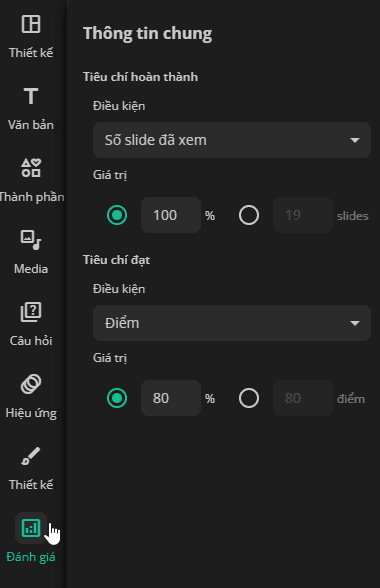Click the 80 percent input field
This screenshot has height=588, width=380.
171,398
